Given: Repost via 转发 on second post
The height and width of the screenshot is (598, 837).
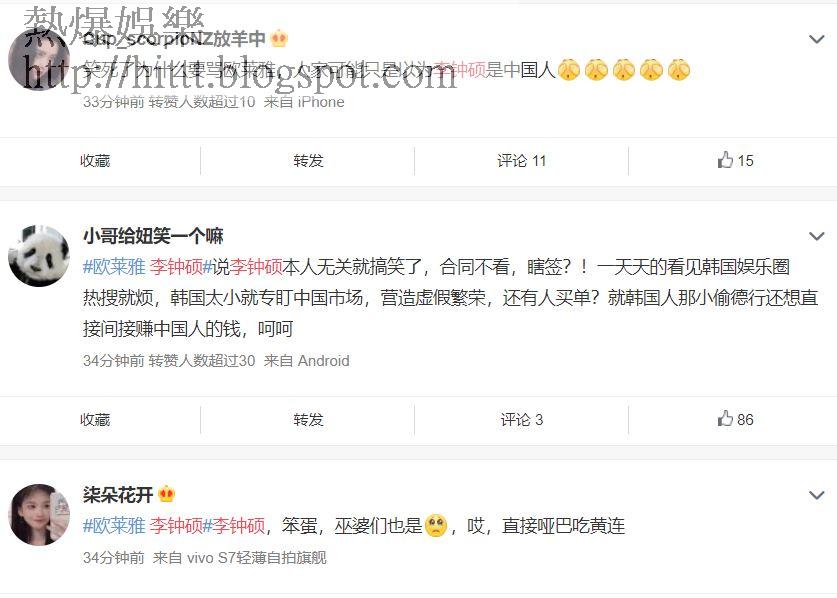Looking at the screenshot, I should (x=308, y=420).
